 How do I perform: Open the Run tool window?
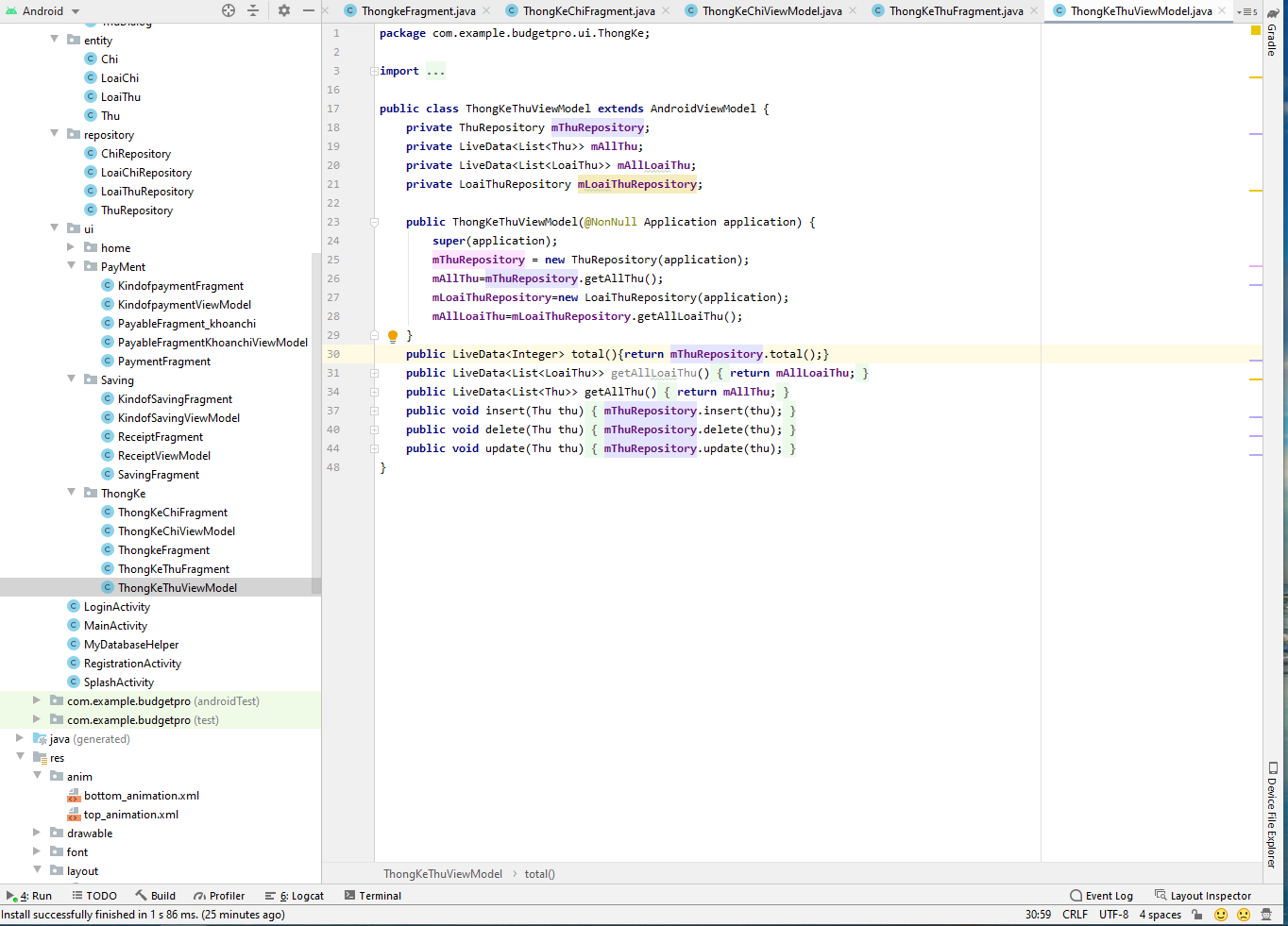click(x=29, y=896)
